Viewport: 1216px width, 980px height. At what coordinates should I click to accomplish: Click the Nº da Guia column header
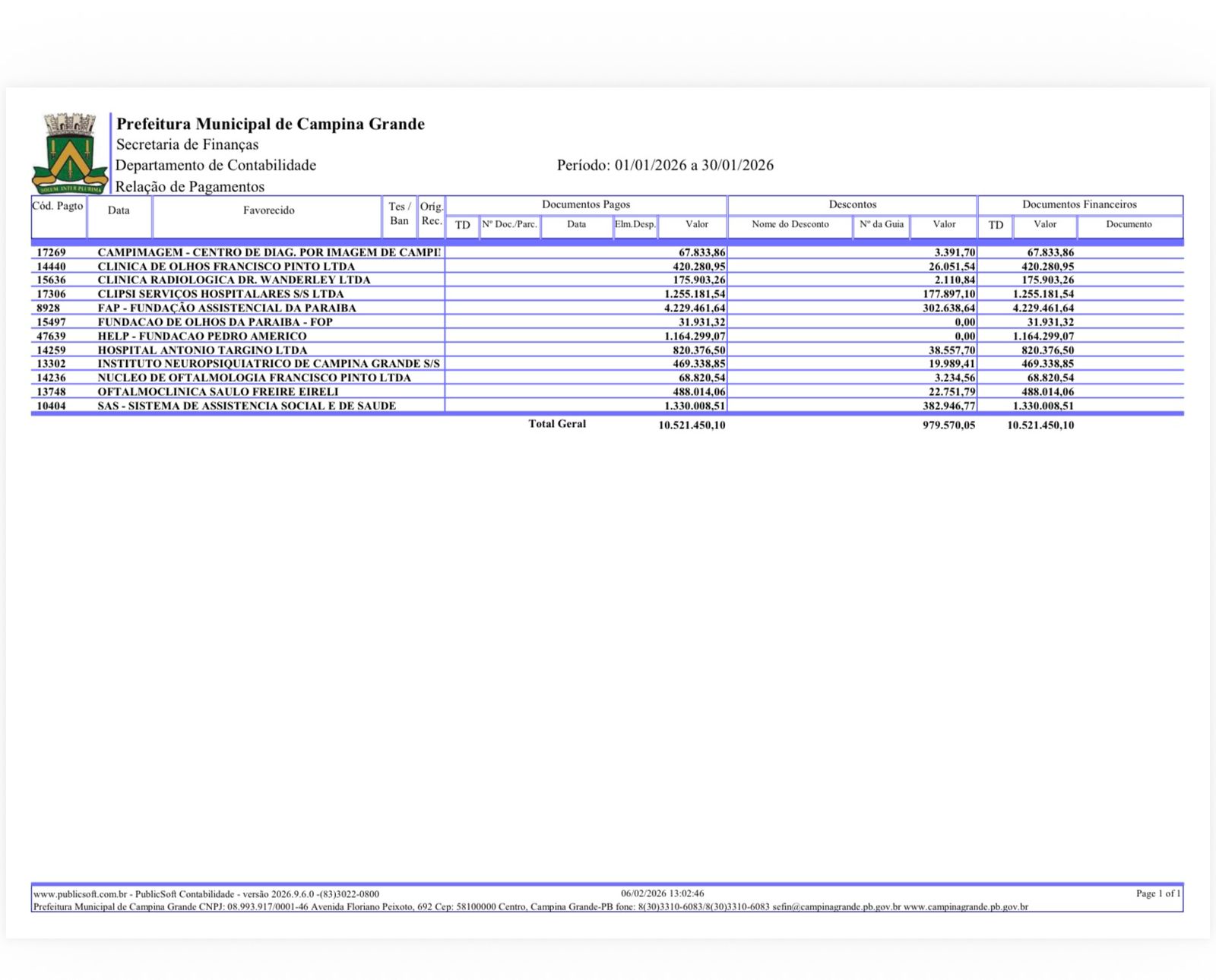[x=882, y=225]
